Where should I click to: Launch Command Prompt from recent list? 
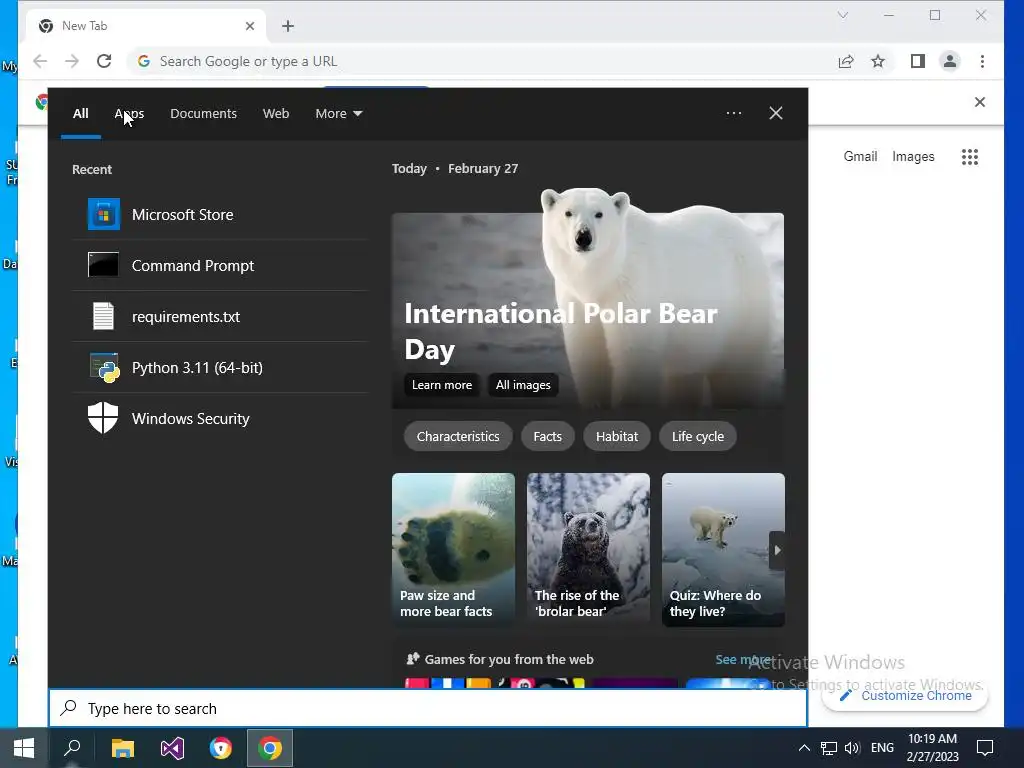(x=220, y=265)
